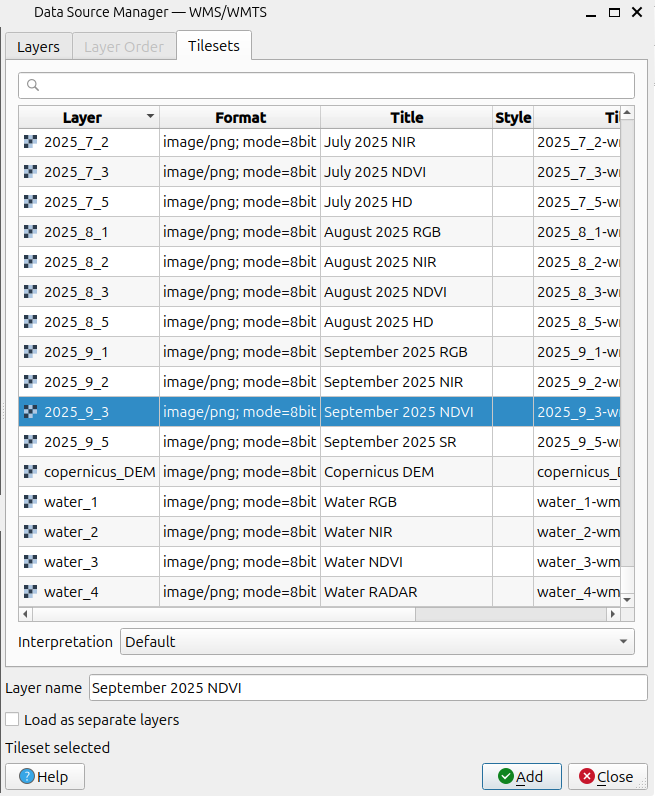Click the tileset icon for 2025_9_5
This screenshot has height=800, width=655.
30,442
